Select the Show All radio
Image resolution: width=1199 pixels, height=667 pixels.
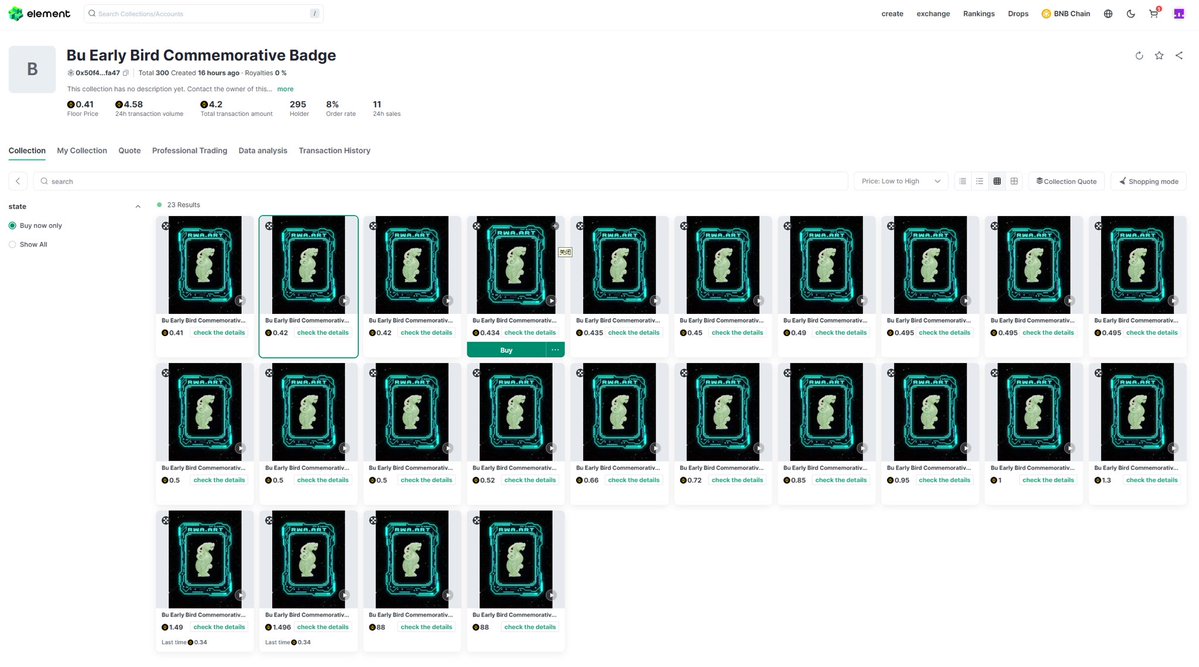(x=12, y=245)
